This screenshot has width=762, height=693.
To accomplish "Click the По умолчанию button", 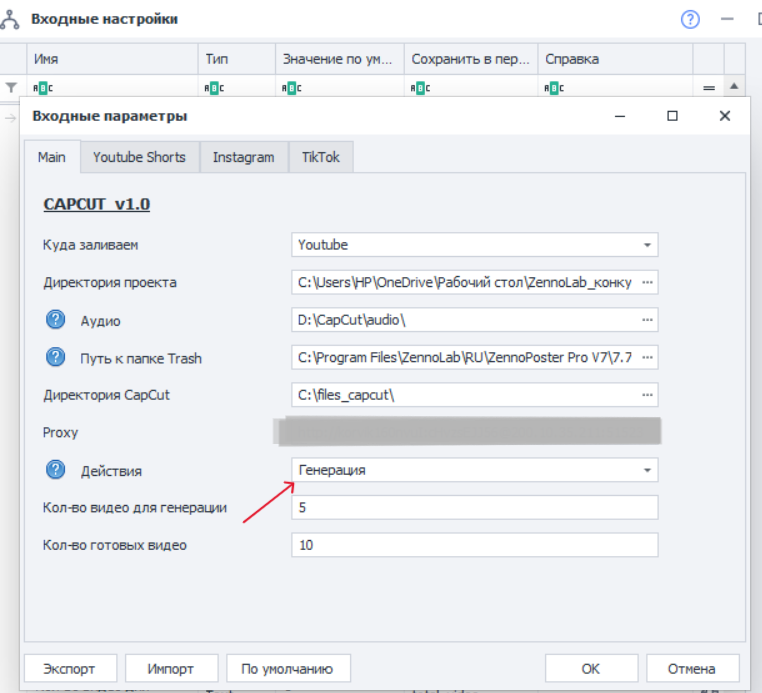I will pyautogui.click(x=288, y=668).
